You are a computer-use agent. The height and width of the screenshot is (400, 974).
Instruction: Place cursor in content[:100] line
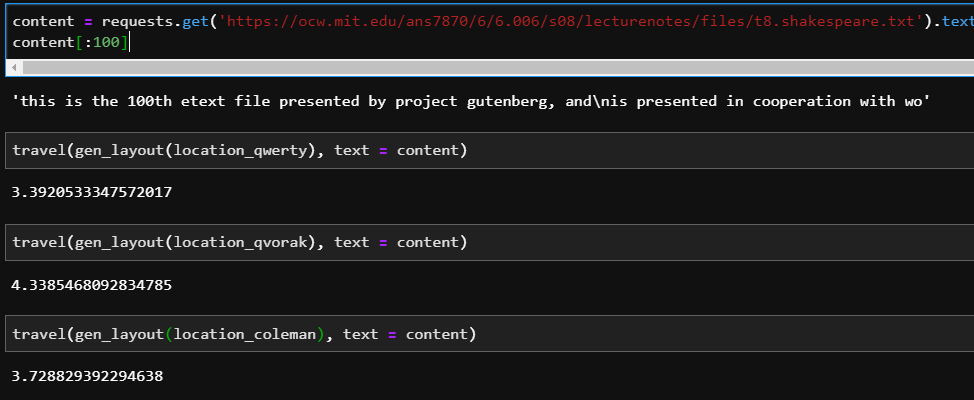click(x=70, y=42)
